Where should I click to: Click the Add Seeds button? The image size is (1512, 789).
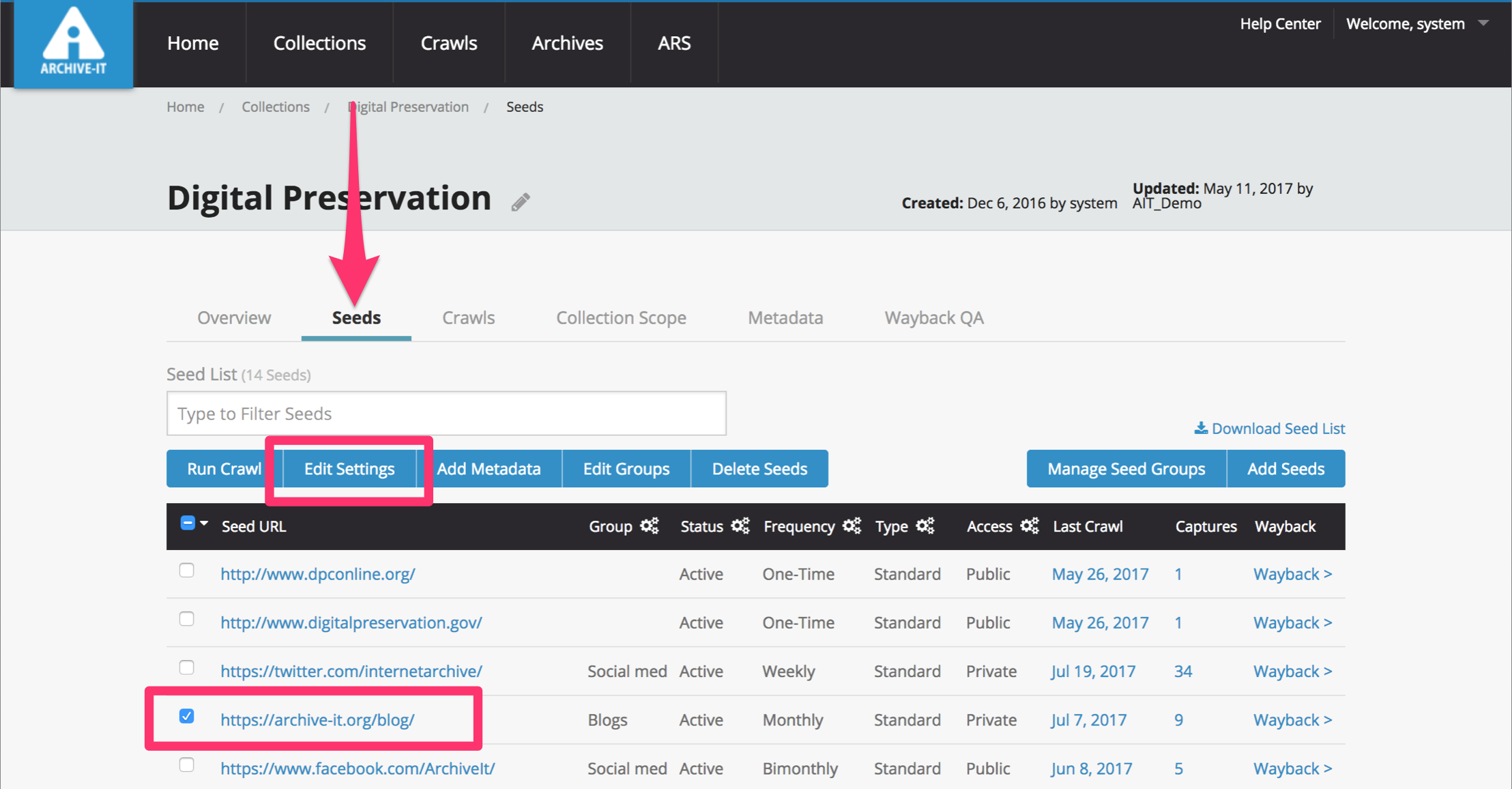[1285, 469]
